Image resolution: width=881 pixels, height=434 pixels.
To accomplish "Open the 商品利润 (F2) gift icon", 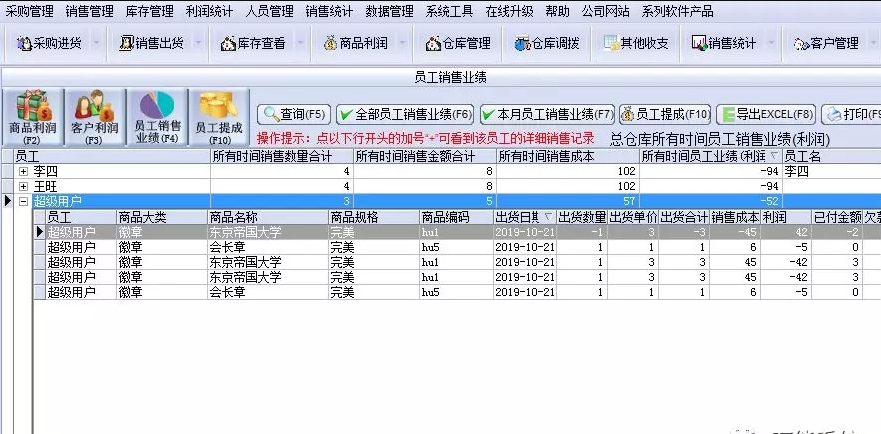I will (33, 117).
